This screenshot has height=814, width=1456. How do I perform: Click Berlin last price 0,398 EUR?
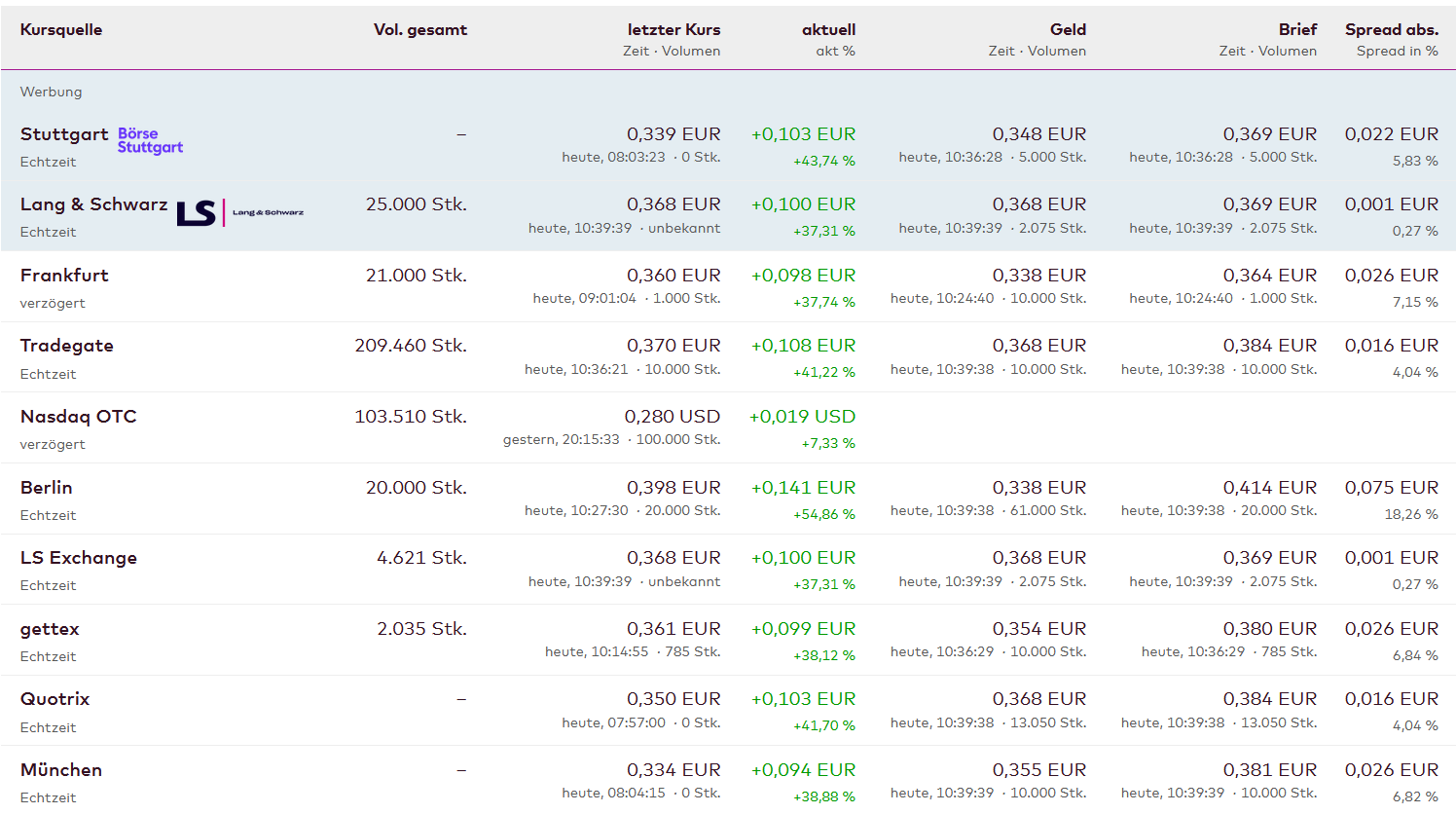[x=673, y=488]
